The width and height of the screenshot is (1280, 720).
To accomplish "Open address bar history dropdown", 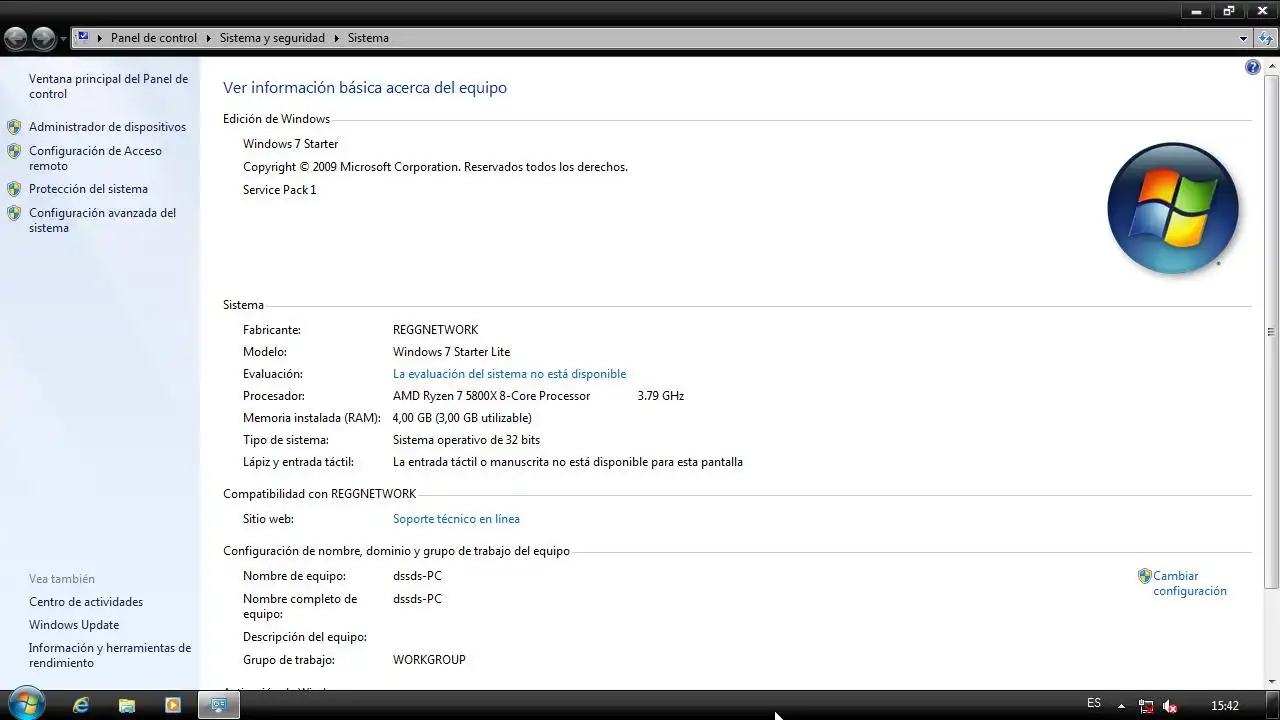I will coord(1243,38).
